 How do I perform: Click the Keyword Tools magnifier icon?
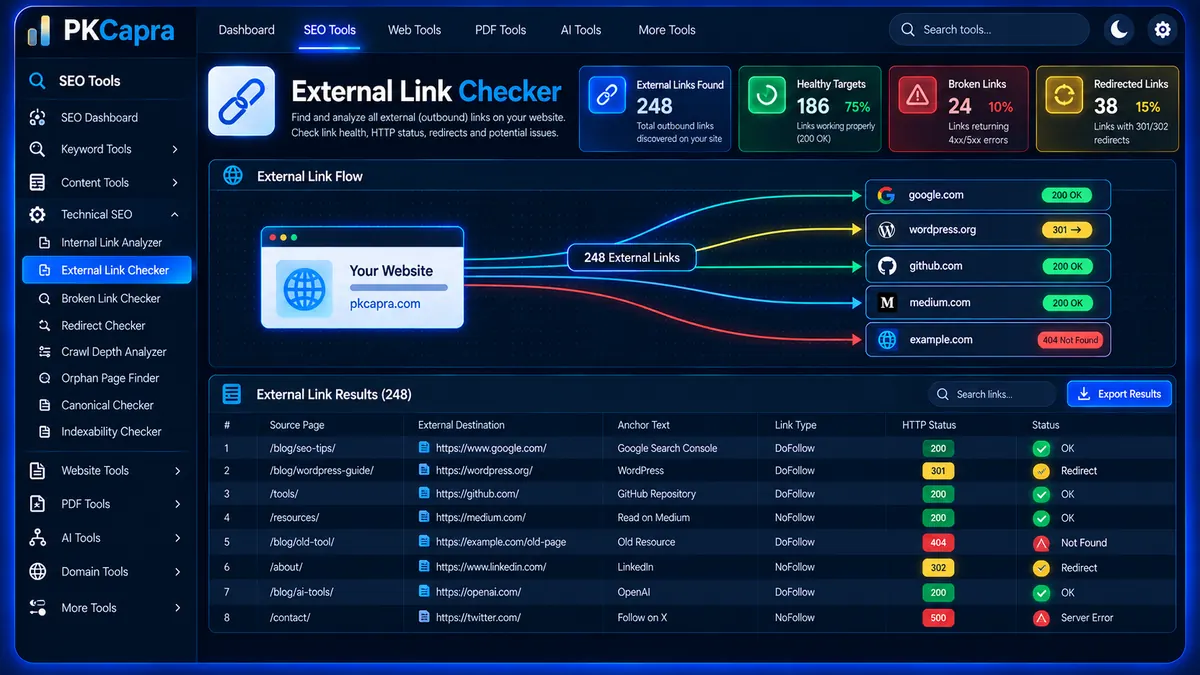(x=38, y=149)
